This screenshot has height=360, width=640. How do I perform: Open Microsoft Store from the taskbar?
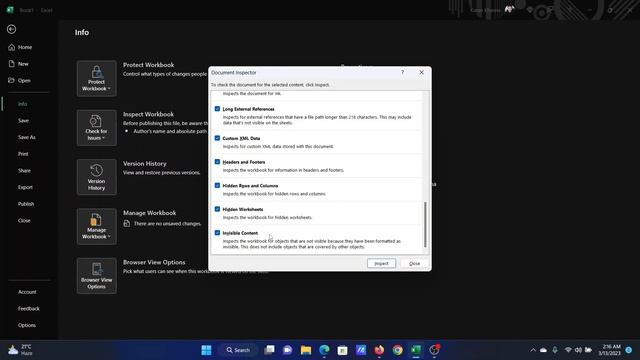[x=342, y=350]
